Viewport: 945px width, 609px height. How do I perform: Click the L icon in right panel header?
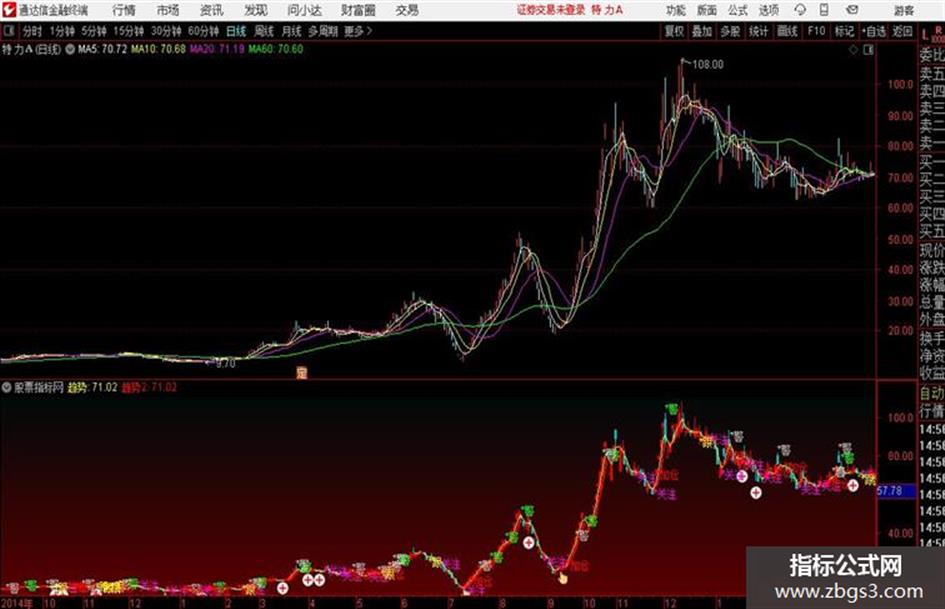(925, 35)
